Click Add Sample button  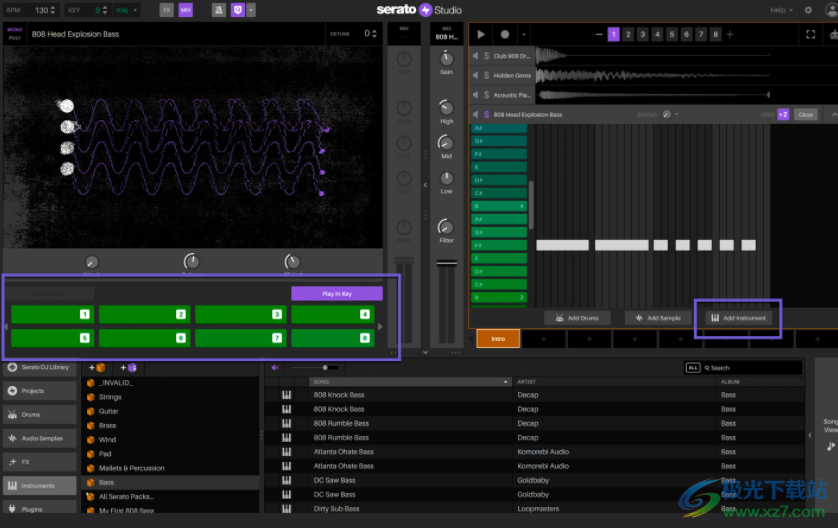click(x=658, y=318)
